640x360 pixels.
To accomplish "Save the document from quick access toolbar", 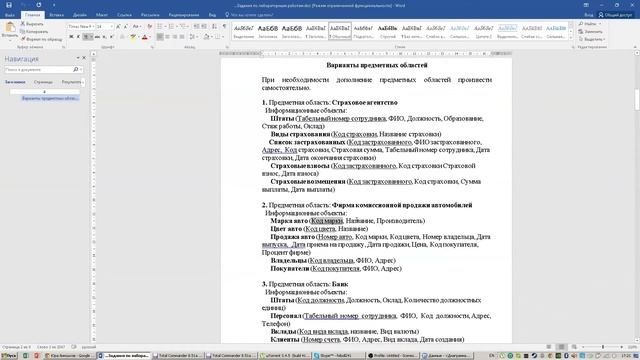I will tap(9, 5).
